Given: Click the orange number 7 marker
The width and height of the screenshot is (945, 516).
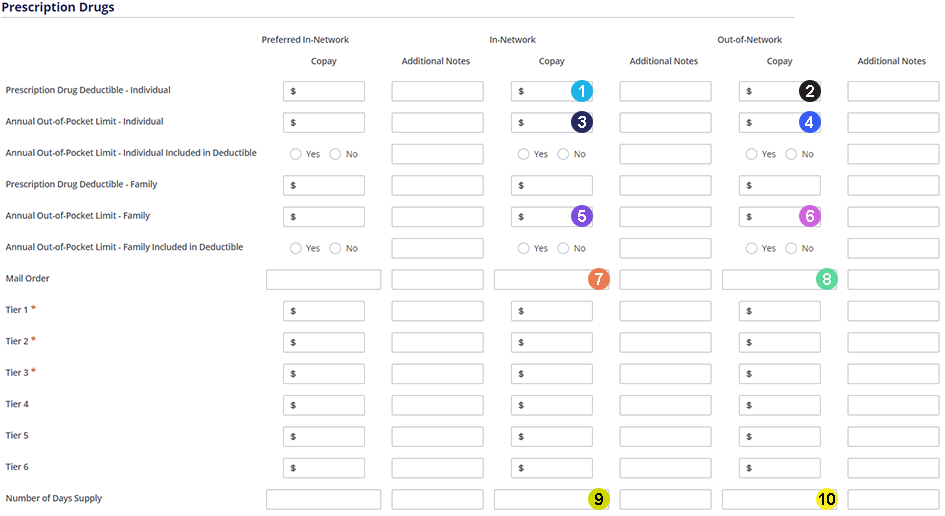Looking at the screenshot, I should coord(598,278).
